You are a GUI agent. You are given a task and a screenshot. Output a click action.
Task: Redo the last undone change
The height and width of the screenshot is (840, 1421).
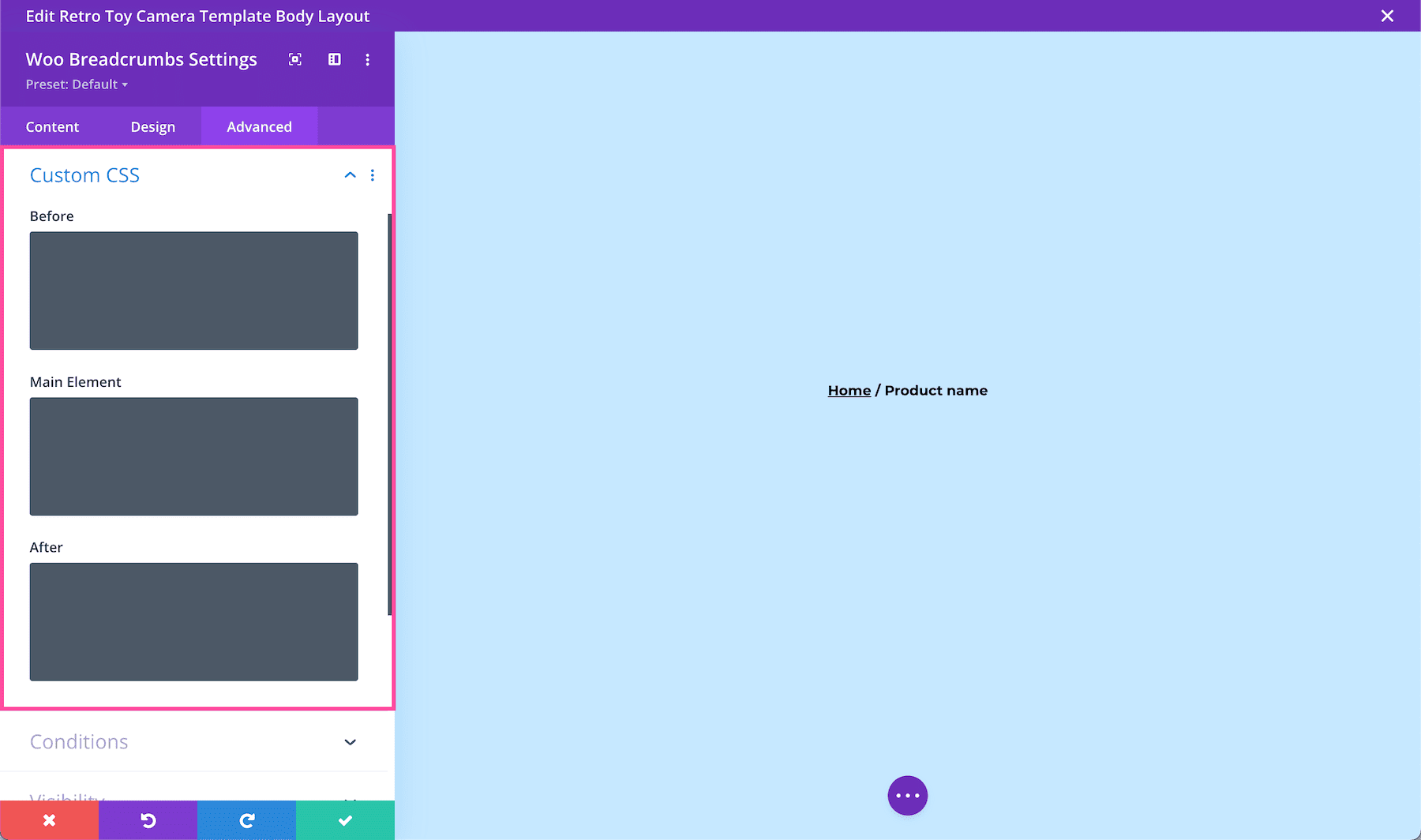point(246,819)
